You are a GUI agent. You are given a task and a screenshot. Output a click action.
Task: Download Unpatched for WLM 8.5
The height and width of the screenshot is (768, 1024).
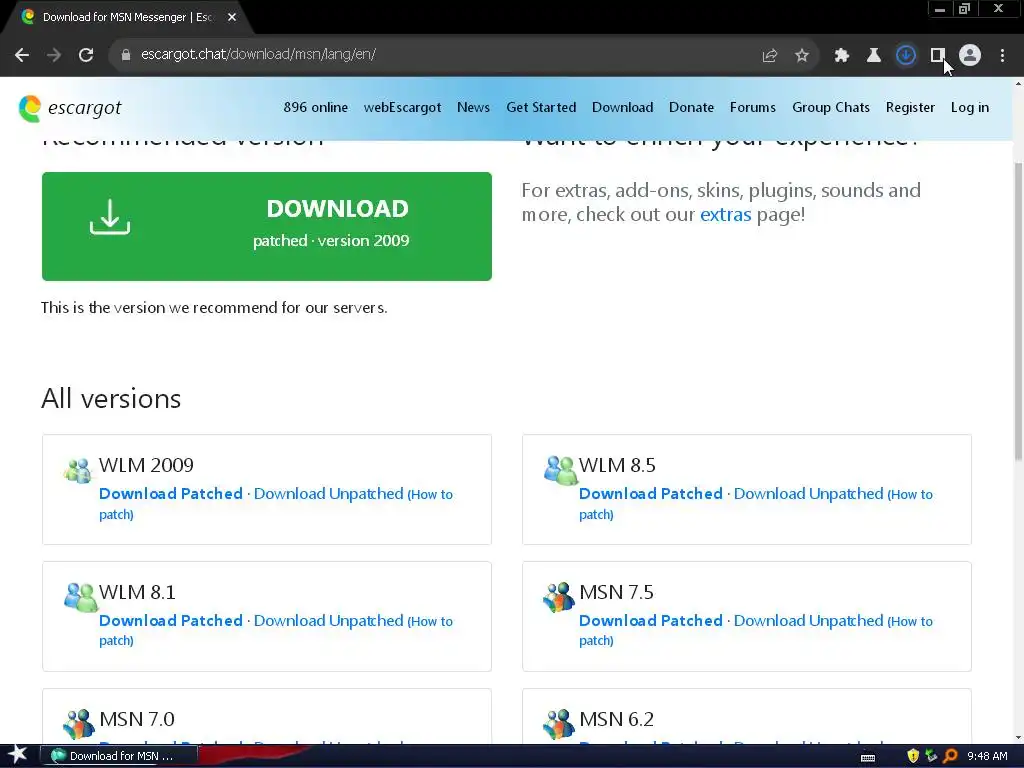click(808, 494)
